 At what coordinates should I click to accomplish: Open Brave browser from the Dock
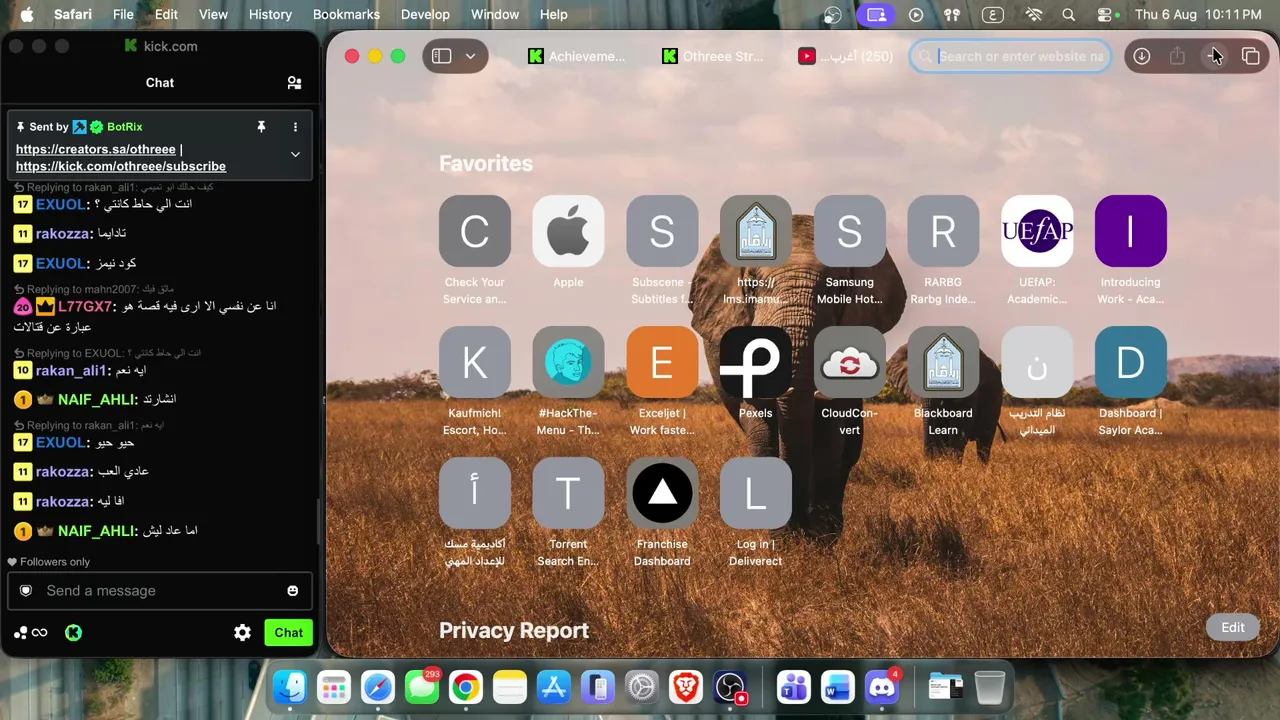tap(686, 688)
